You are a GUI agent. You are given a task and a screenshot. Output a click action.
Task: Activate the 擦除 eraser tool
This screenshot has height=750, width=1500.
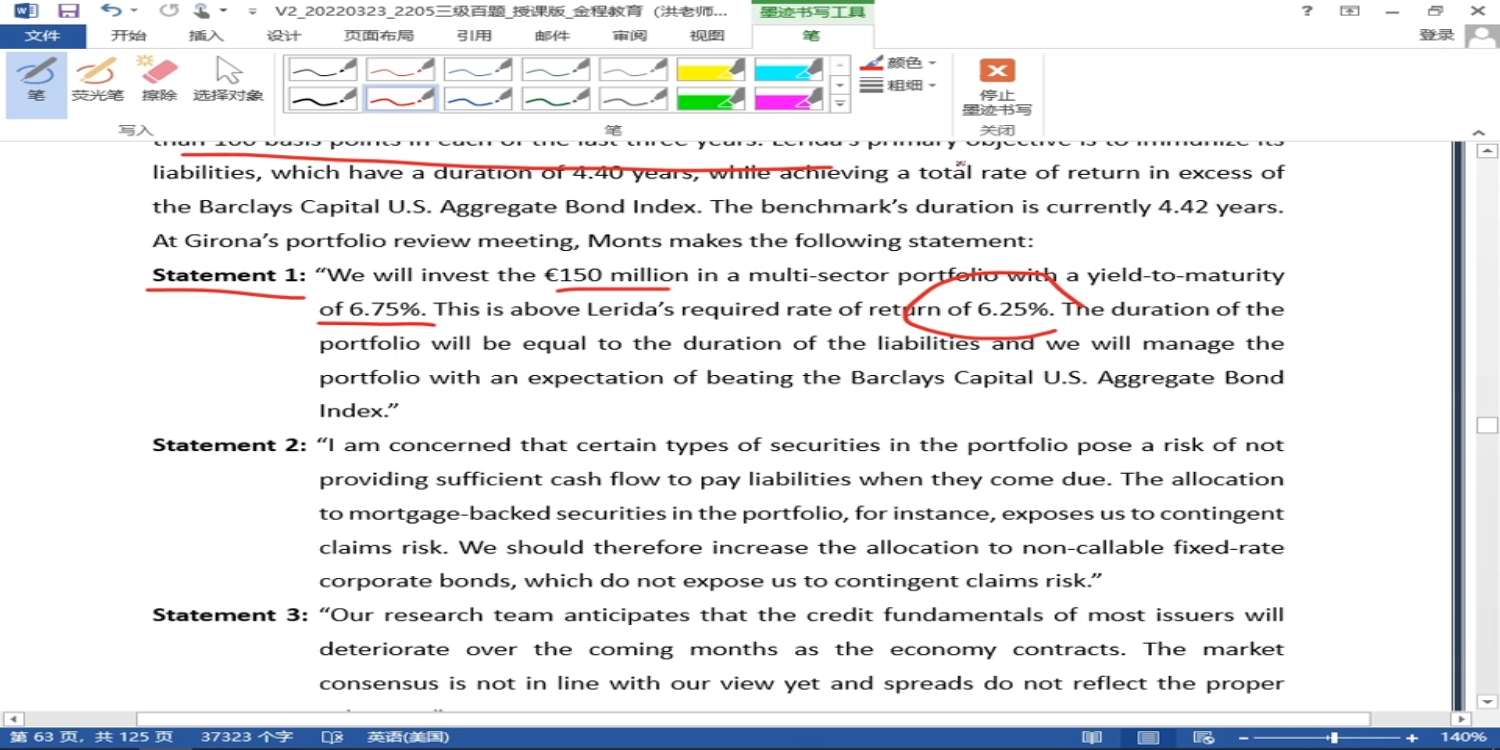[159, 80]
